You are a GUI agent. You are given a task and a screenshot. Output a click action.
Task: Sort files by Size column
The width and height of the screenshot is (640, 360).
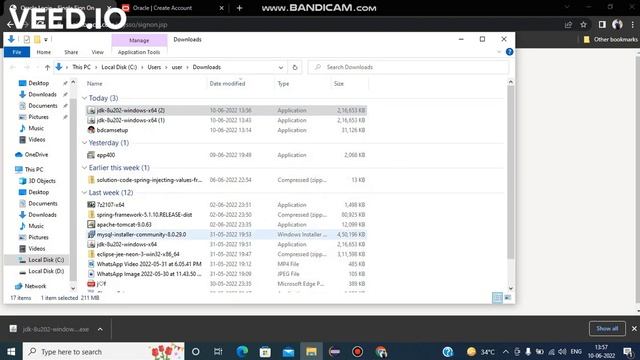pos(339,84)
